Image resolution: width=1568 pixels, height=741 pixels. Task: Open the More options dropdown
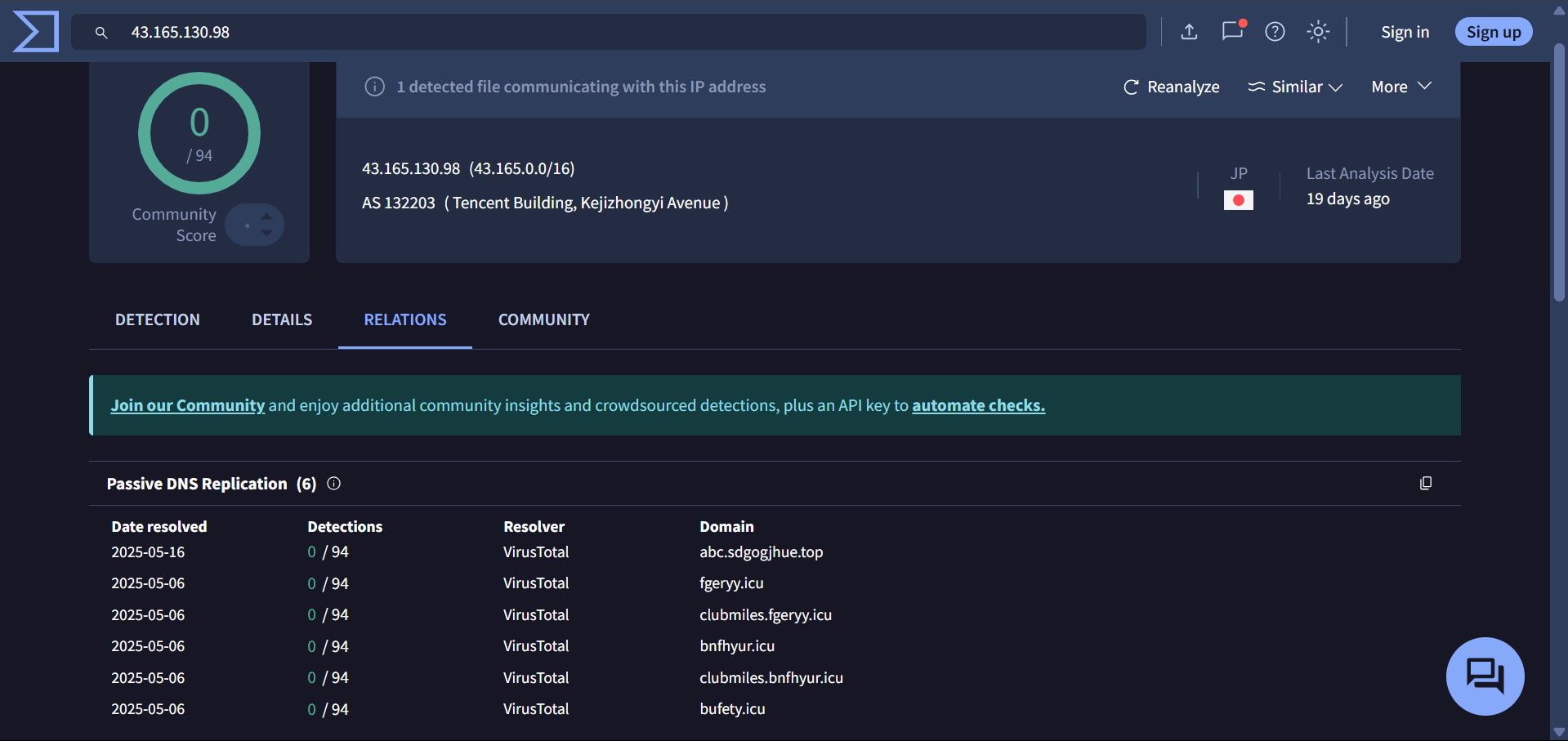tap(1400, 87)
